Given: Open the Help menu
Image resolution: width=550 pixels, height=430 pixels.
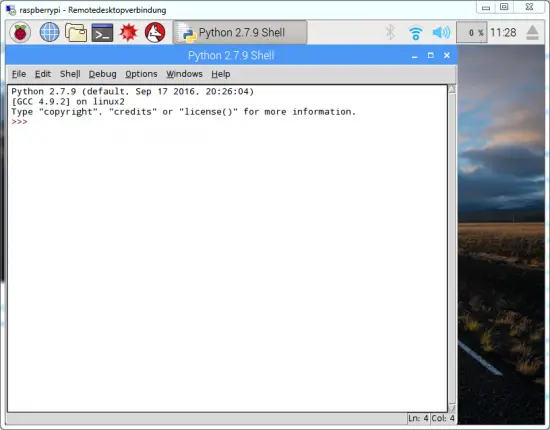Looking at the screenshot, I should 221,74.
